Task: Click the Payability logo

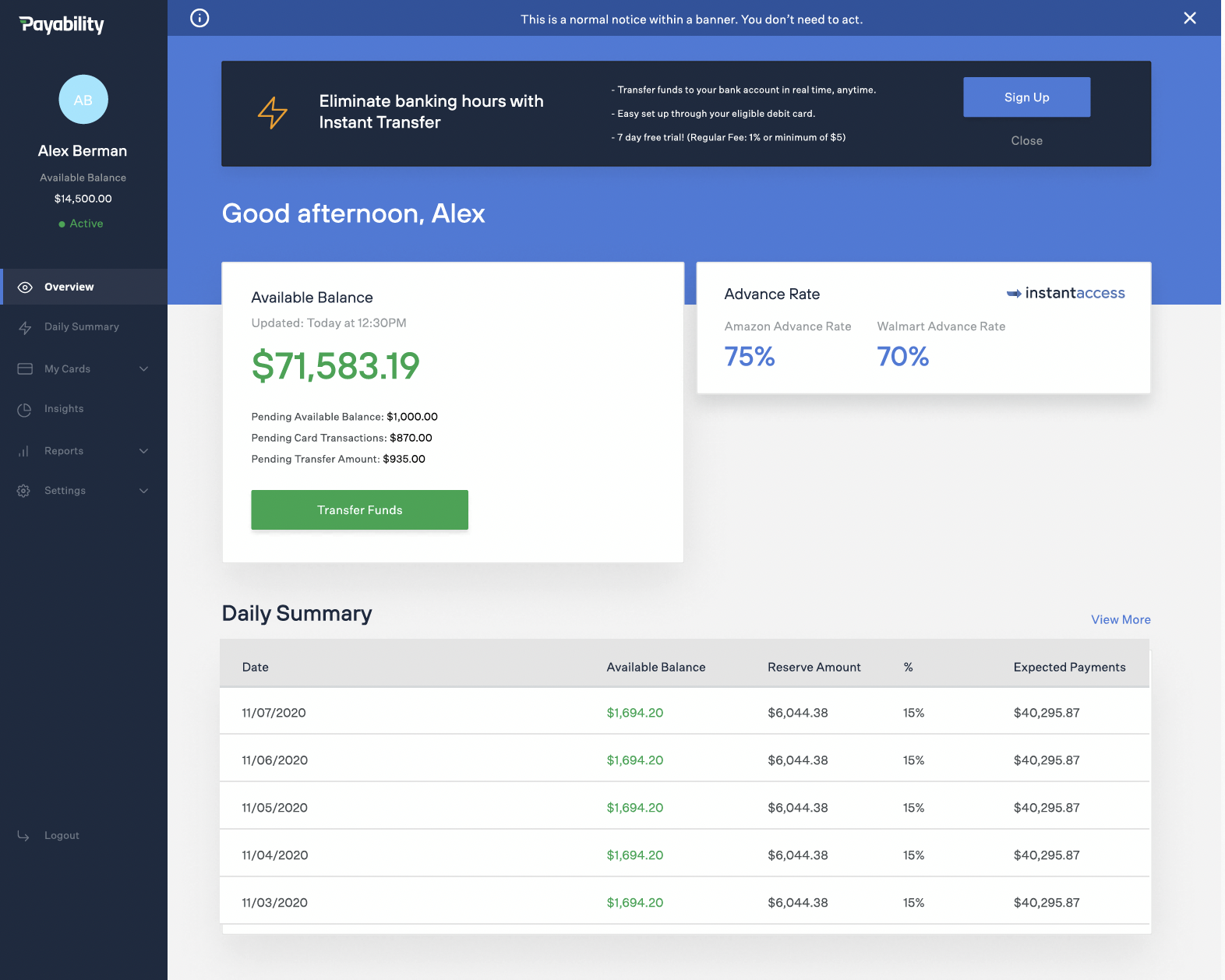Action: coord(62,25)
